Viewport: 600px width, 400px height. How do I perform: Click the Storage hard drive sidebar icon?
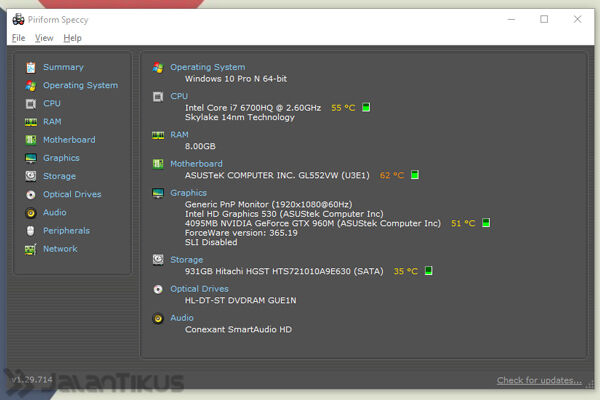31,176
